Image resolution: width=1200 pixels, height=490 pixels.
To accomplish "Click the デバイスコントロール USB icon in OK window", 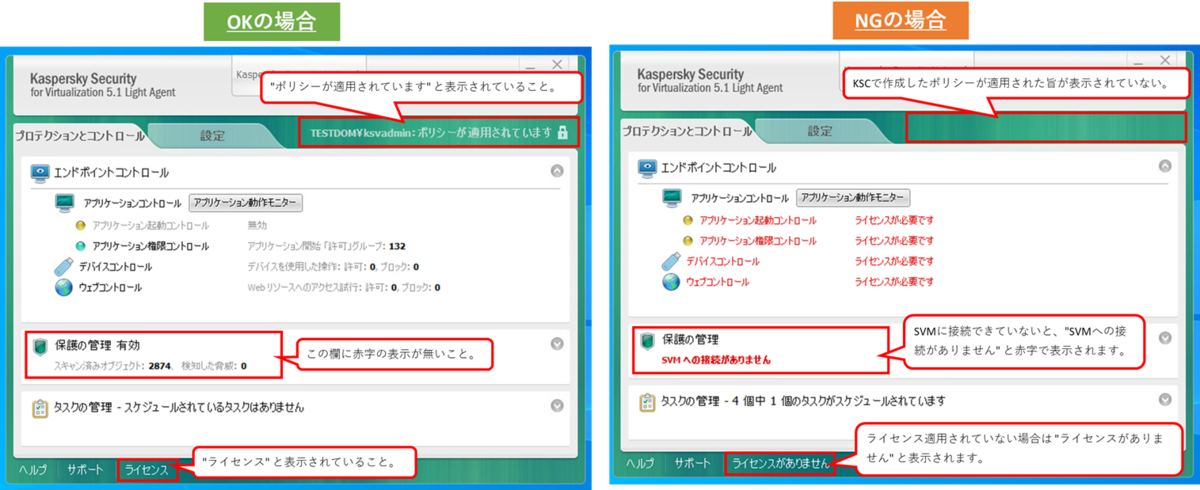I will [x=63, y=266].
